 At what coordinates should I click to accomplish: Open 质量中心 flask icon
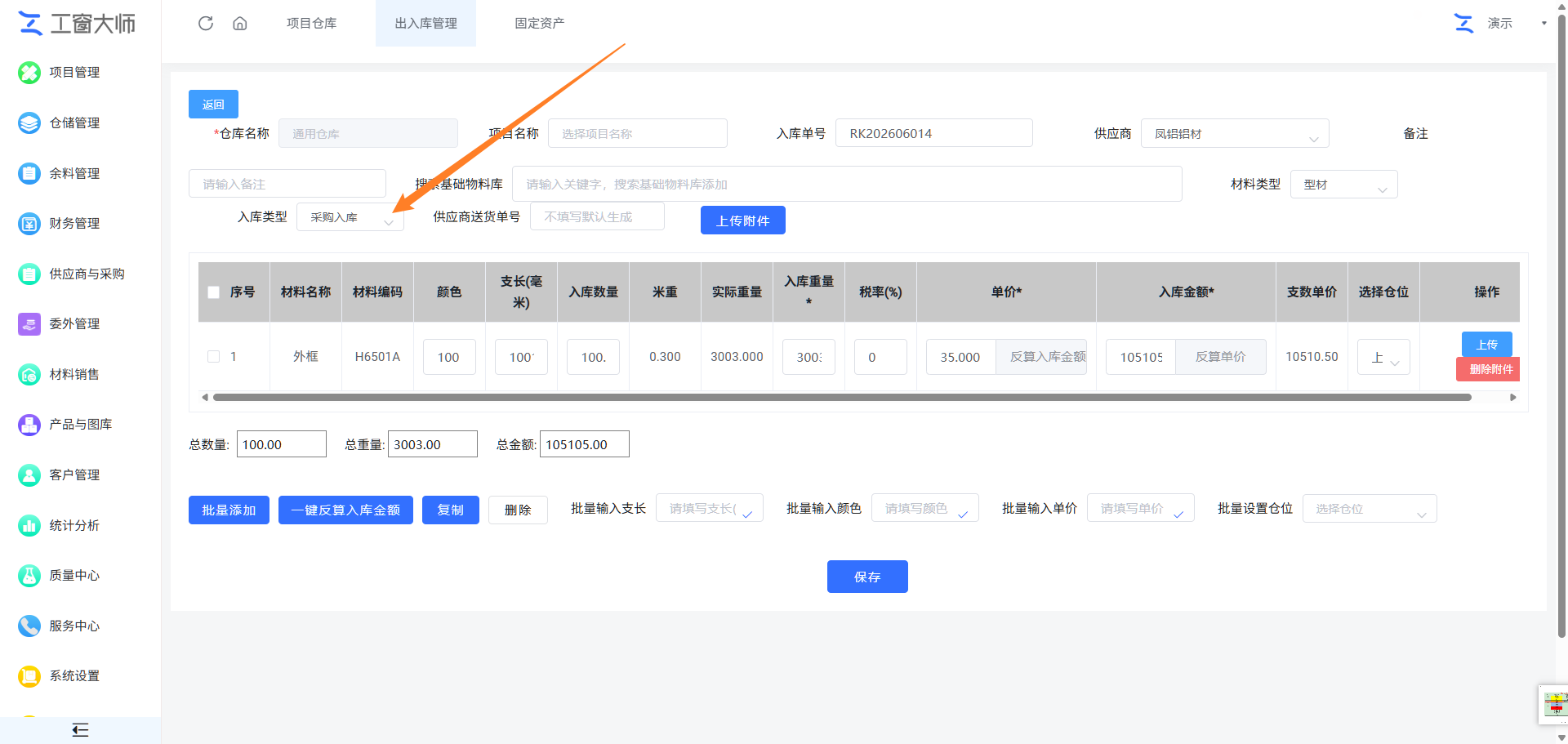29,575
